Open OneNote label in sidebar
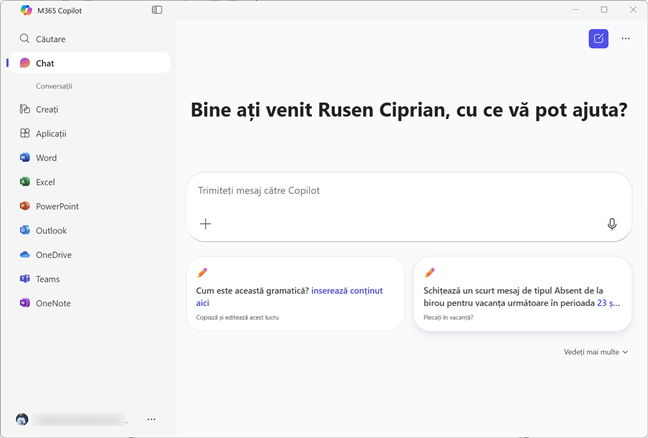The height and width of the screenshot is (438, 648). 53,303
